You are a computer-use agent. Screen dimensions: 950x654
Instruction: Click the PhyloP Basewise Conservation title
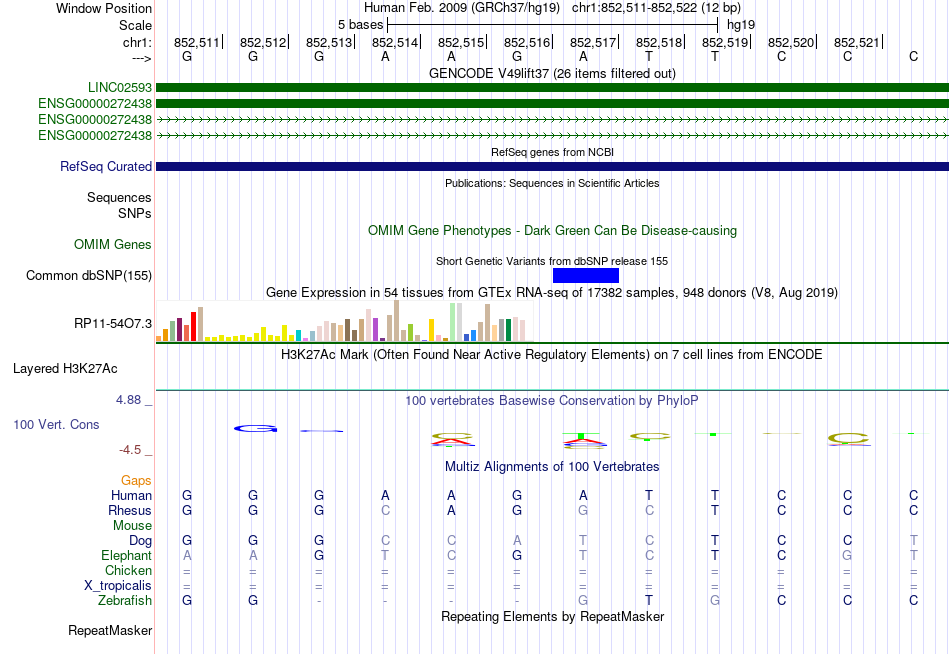point(552,401)
